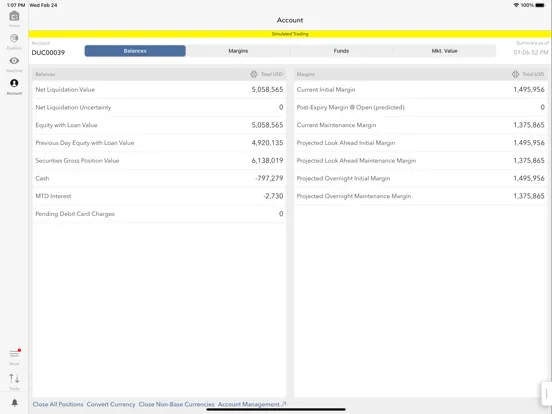Screen dimensions: 552x414
Task: Click the Balances column expand icon
Action: pos(254,74)
